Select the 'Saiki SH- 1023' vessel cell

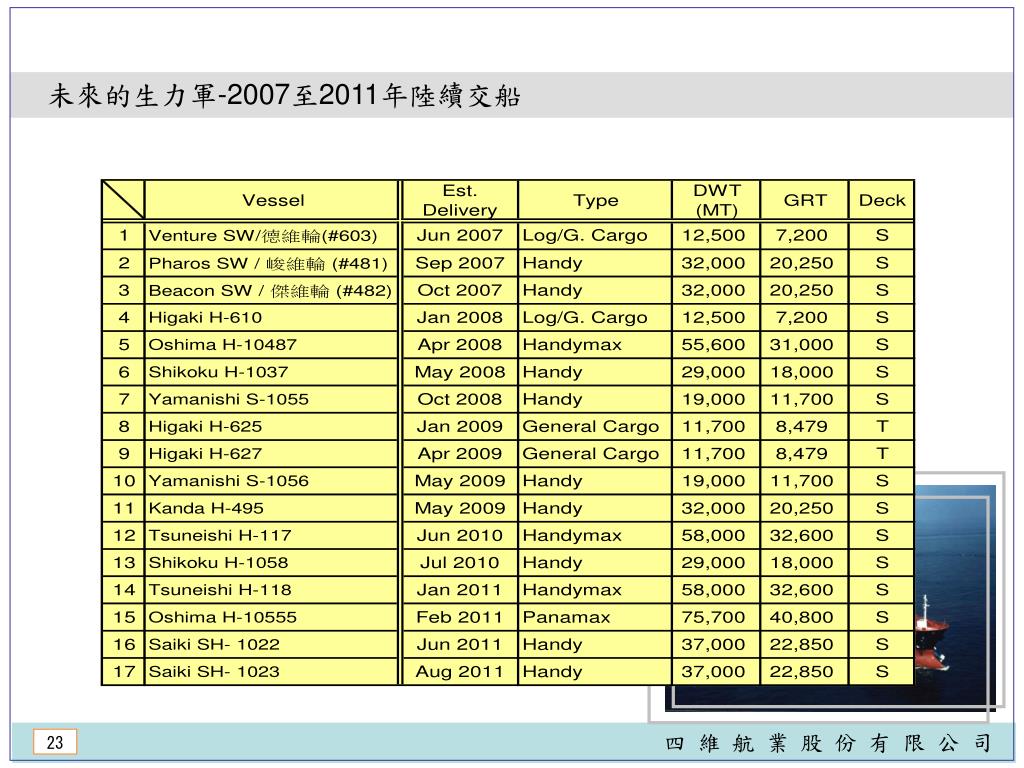point(272,671)
